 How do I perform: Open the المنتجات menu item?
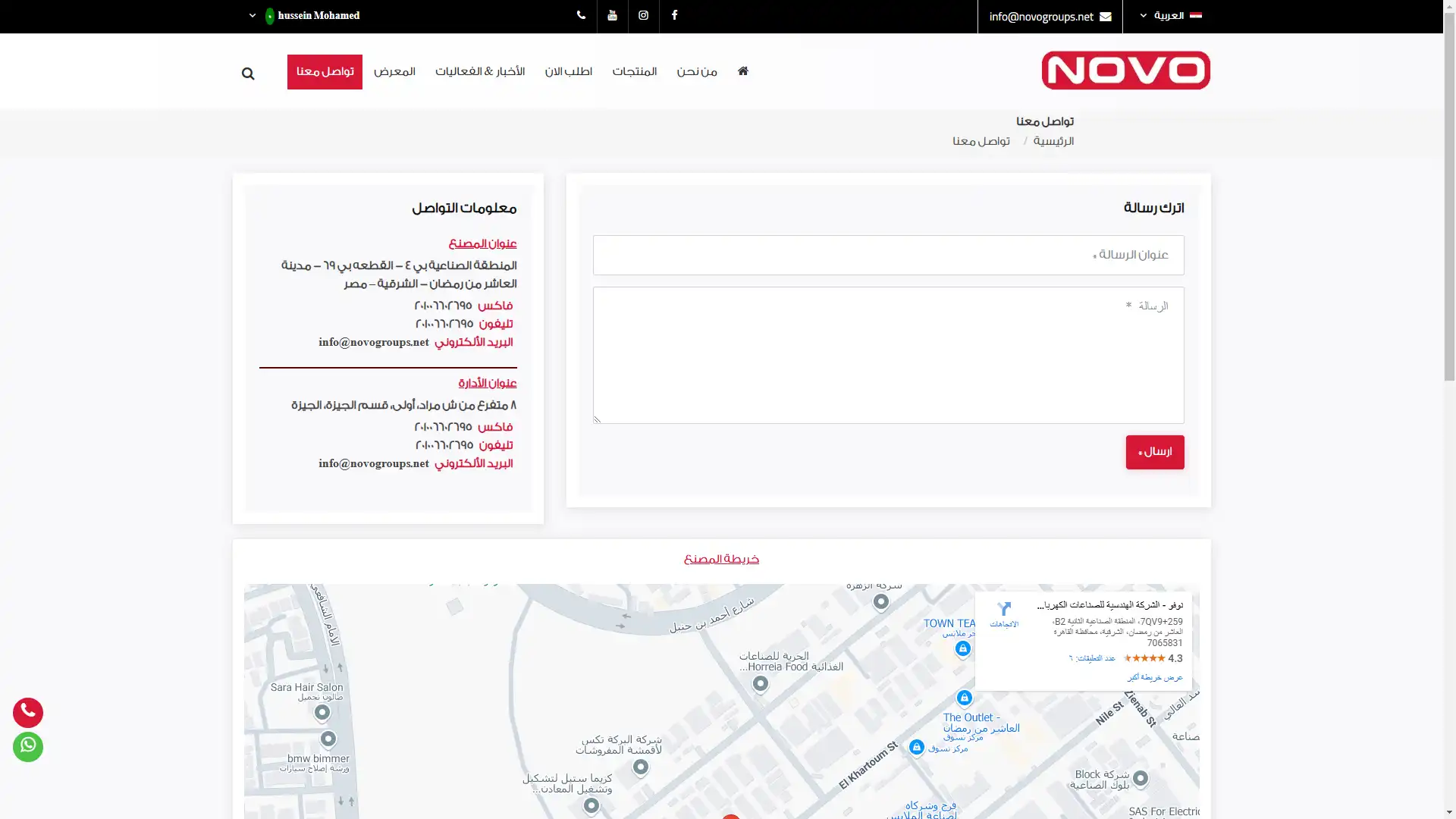click(635, 72)
